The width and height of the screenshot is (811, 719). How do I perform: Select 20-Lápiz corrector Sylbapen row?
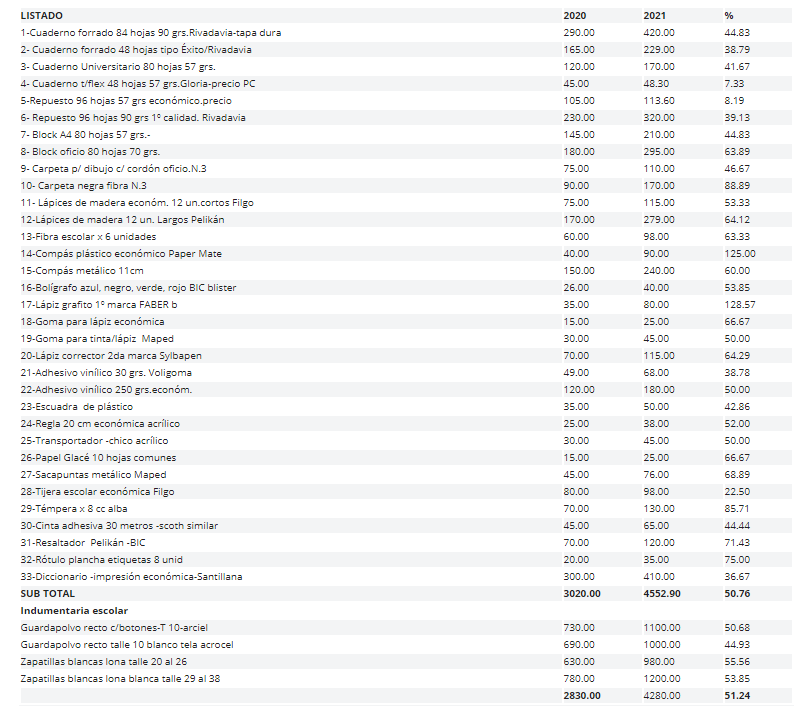pyautogui.click(x=406, y=356)
